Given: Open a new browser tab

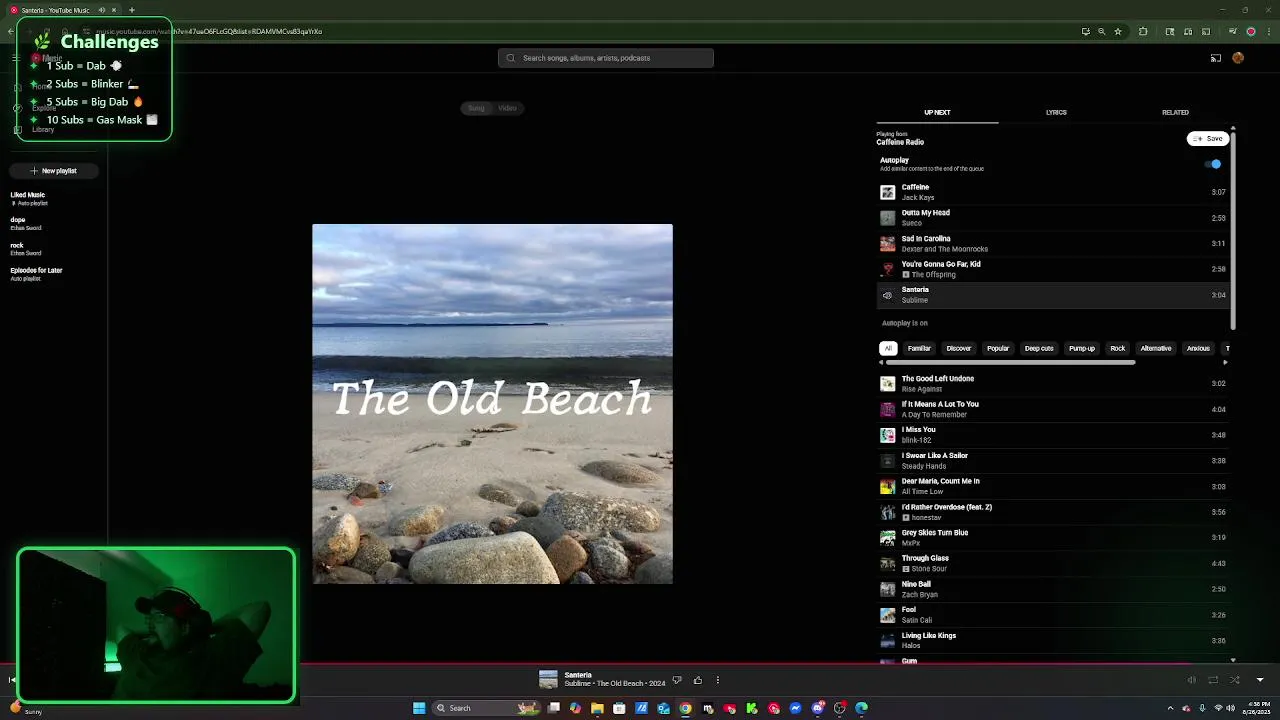Looking at the screenshot, I should [x=131, y=10].
